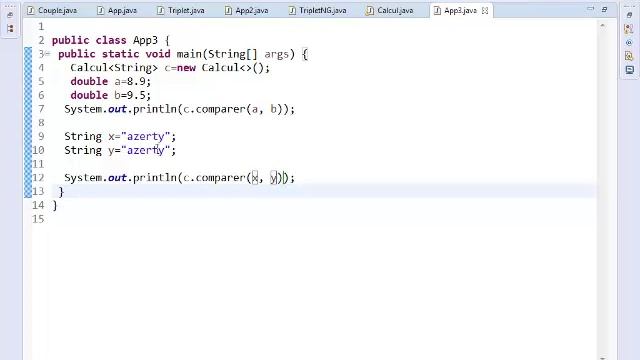Click the 'main' method name on line 3
The image size is (640, 360).
tap(189, 54)
